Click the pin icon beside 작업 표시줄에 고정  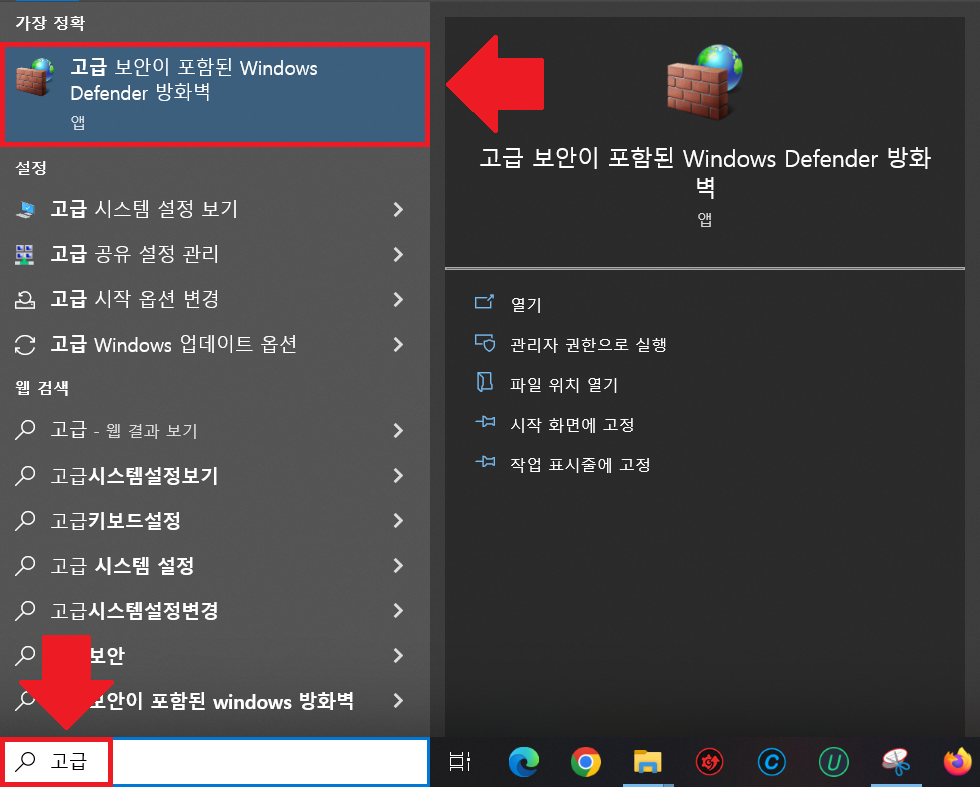(x=485, y=462)
